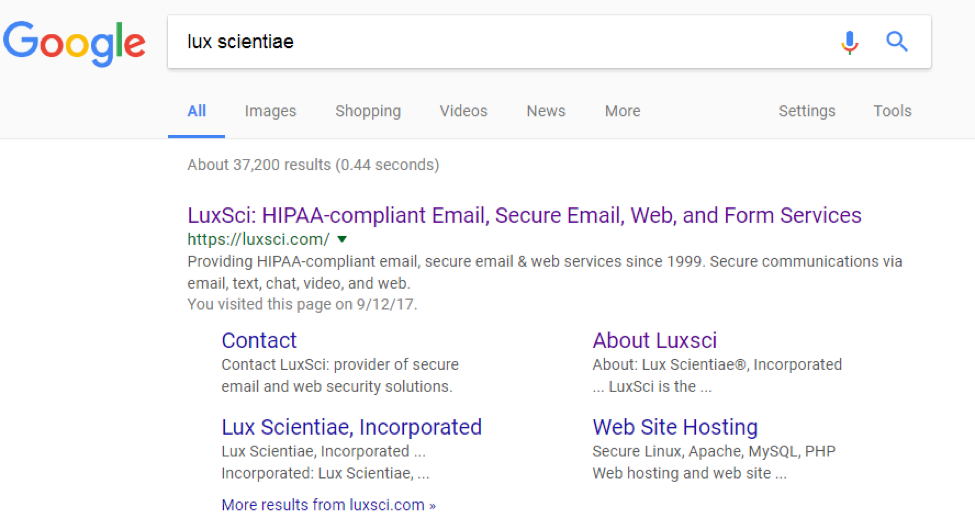Select the All results tab
This screenshot has height=529, width=975.
click(x=196, y=111)
